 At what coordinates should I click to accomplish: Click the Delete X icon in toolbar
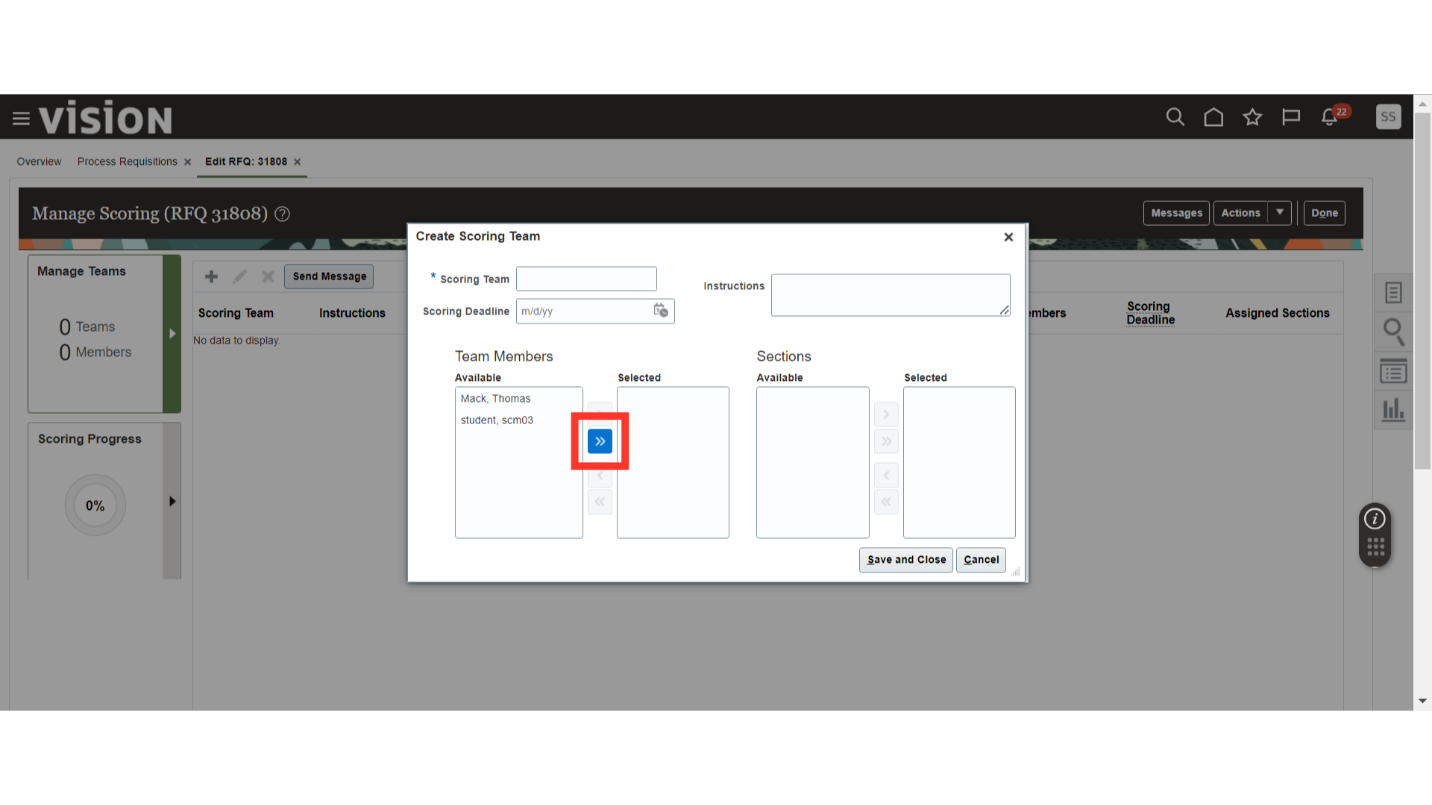(x=268, y=276)
